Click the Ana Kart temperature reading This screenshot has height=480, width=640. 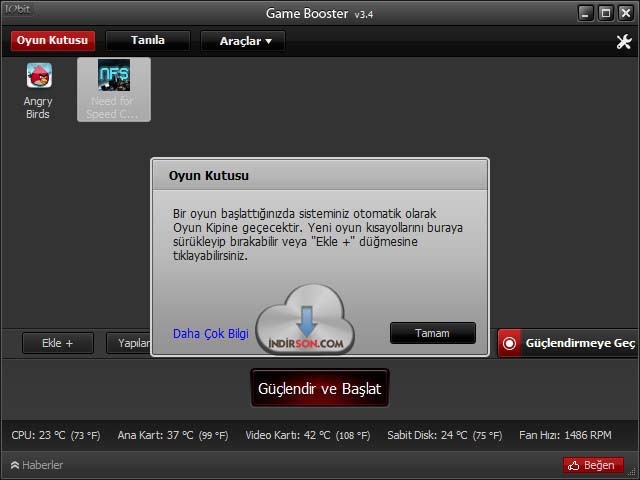173,435
